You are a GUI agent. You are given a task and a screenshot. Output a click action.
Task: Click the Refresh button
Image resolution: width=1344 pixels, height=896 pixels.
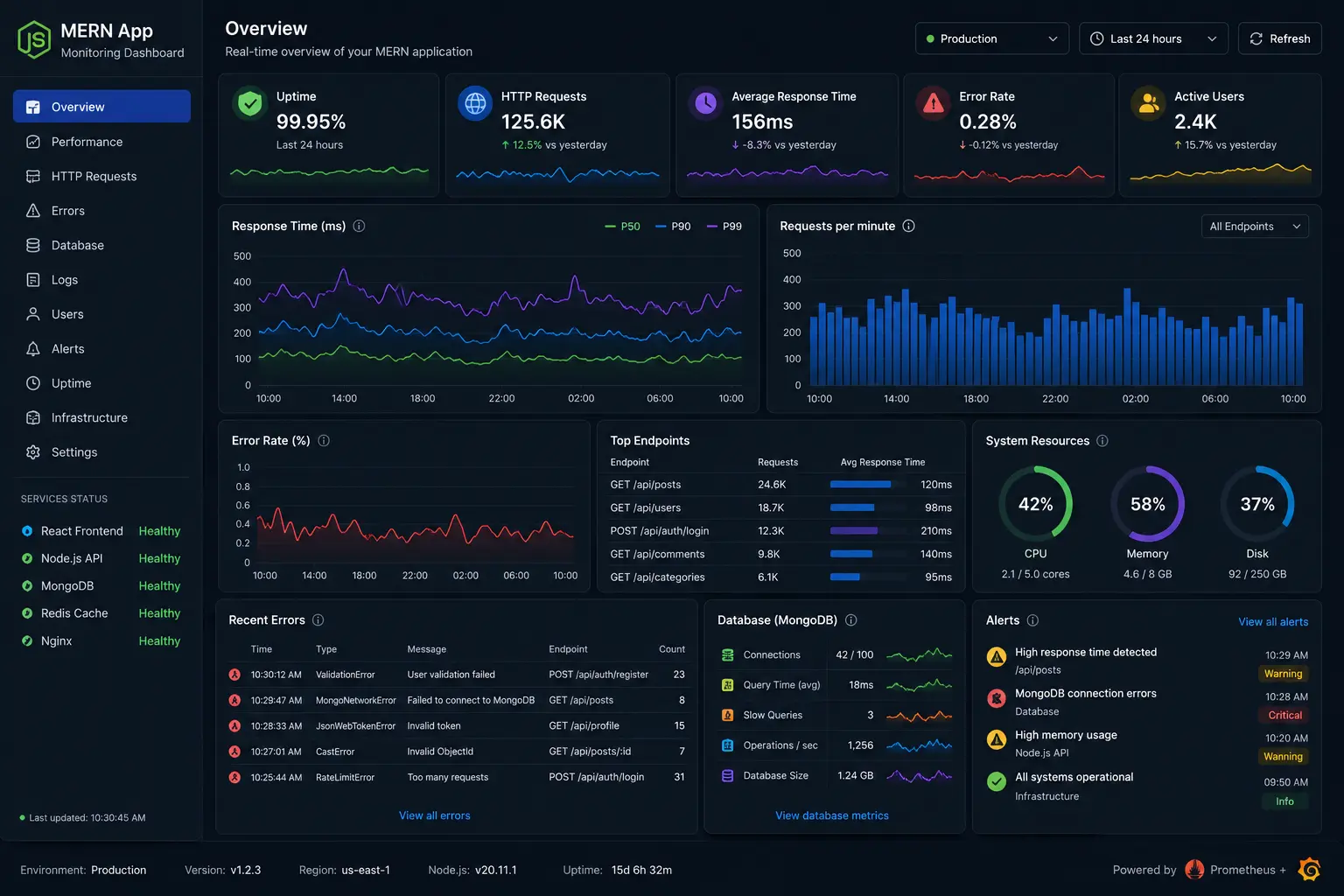(x=1279, y=38)
